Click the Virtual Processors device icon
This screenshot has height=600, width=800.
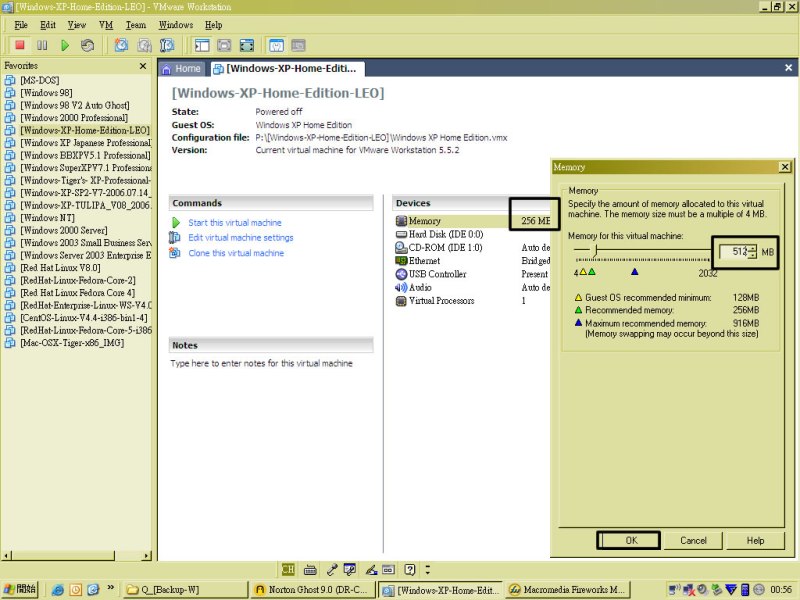[401, 301]
